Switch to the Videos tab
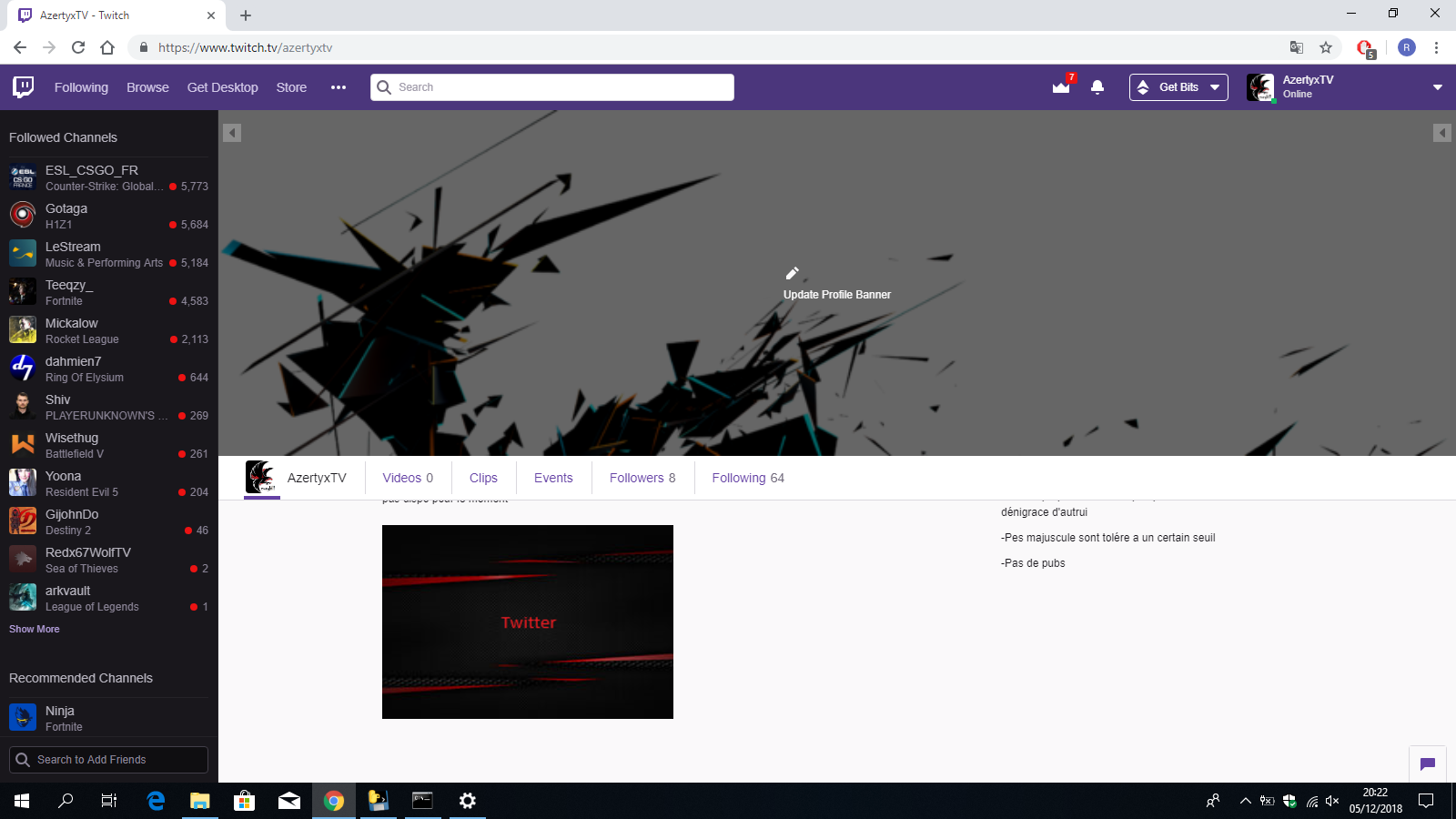Viewport: 1456px width, 819px height. 408,478
